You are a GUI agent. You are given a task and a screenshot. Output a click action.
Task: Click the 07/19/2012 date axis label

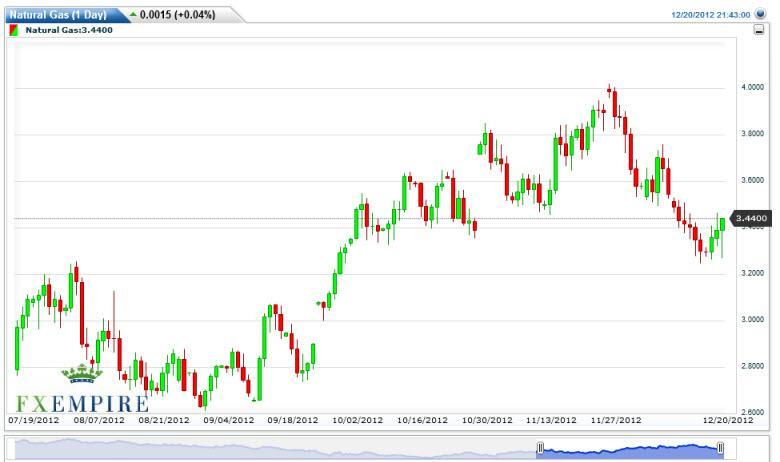point(35,421)
